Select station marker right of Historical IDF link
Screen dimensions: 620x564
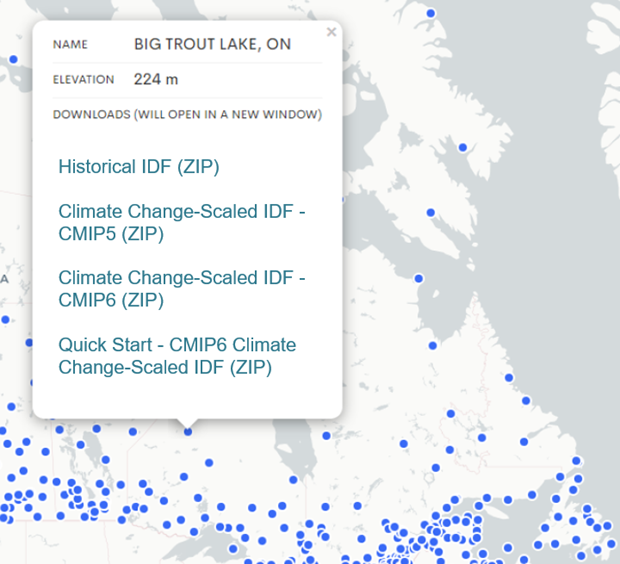[462, 148]
